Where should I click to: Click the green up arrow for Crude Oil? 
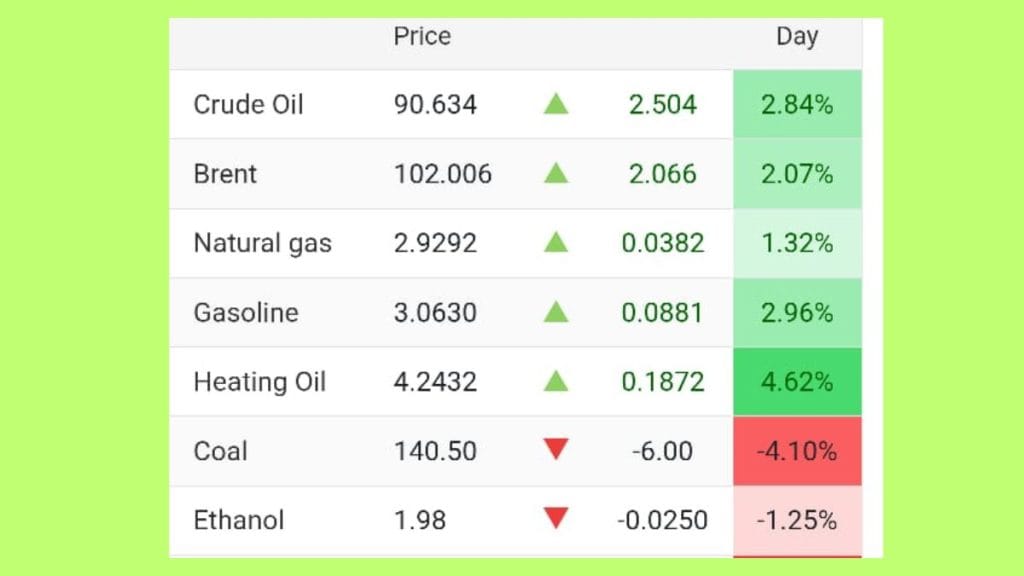tap(556, 104)
